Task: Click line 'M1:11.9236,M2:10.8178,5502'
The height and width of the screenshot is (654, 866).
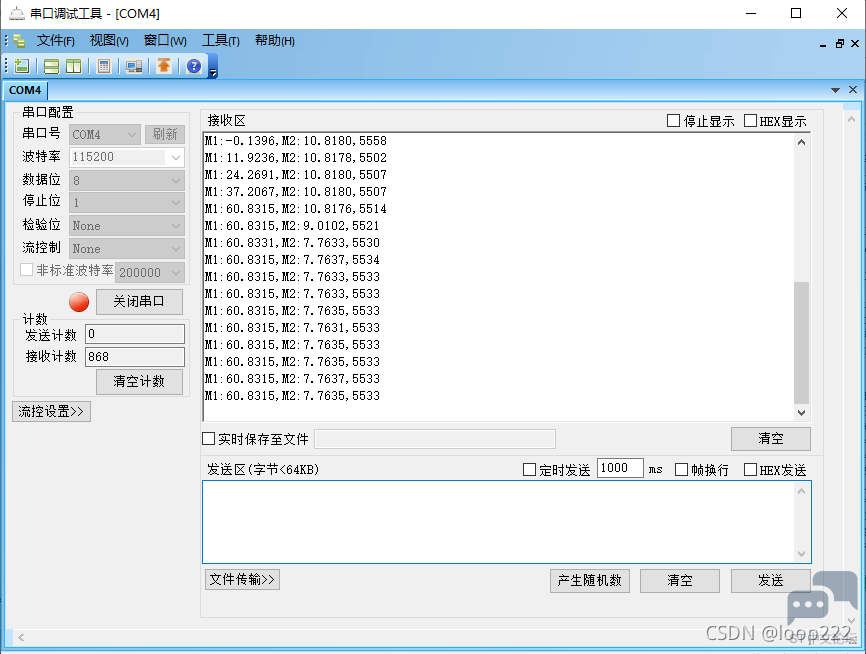Action: pyautogui.click(x=295, y=158)
